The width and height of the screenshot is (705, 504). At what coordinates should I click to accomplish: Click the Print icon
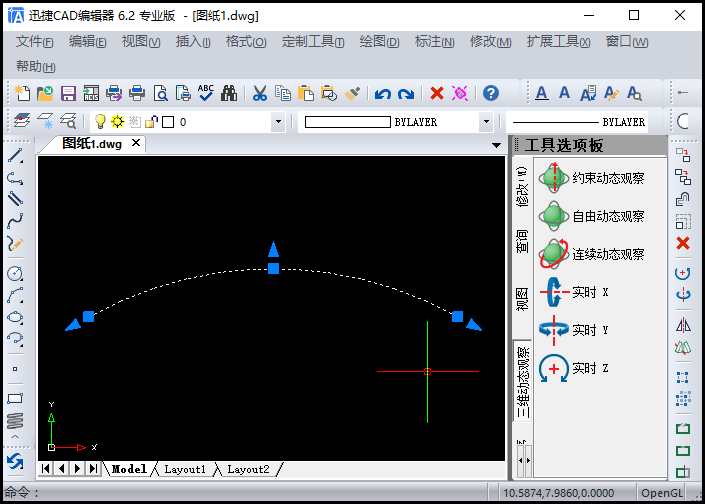[x=137, y=94]
